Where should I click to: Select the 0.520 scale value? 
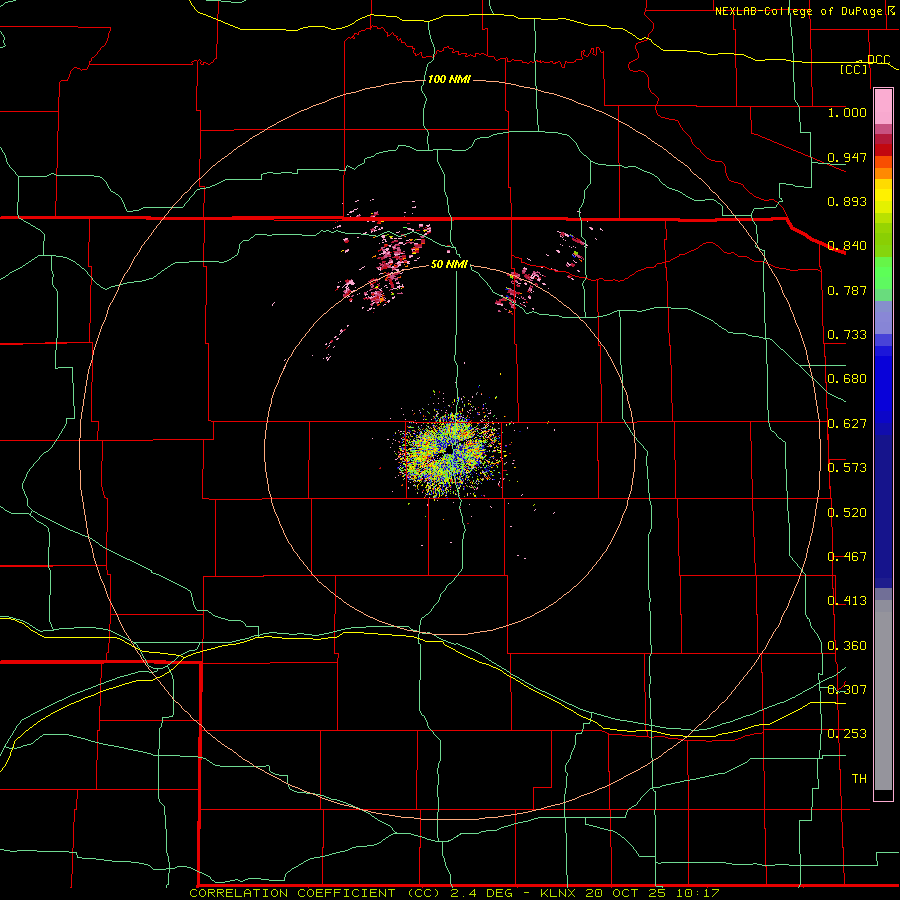[x=847, y=513]
